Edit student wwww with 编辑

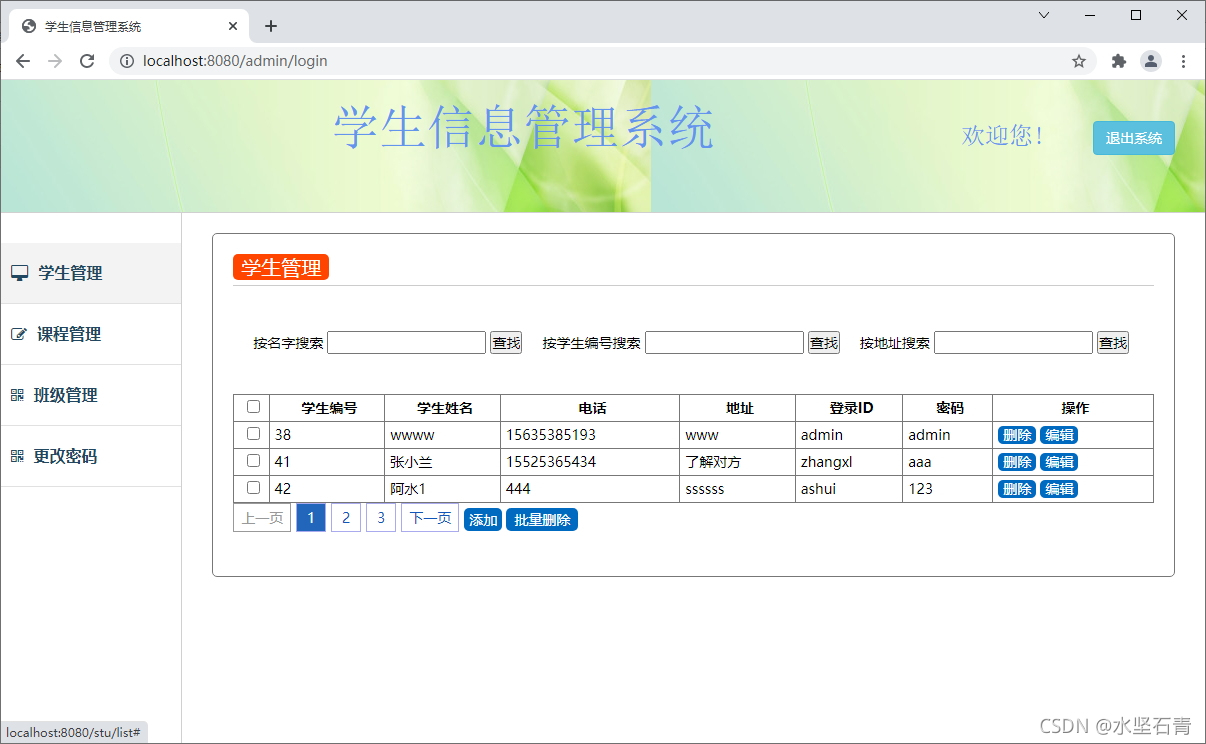click(x=1059, y=435)
